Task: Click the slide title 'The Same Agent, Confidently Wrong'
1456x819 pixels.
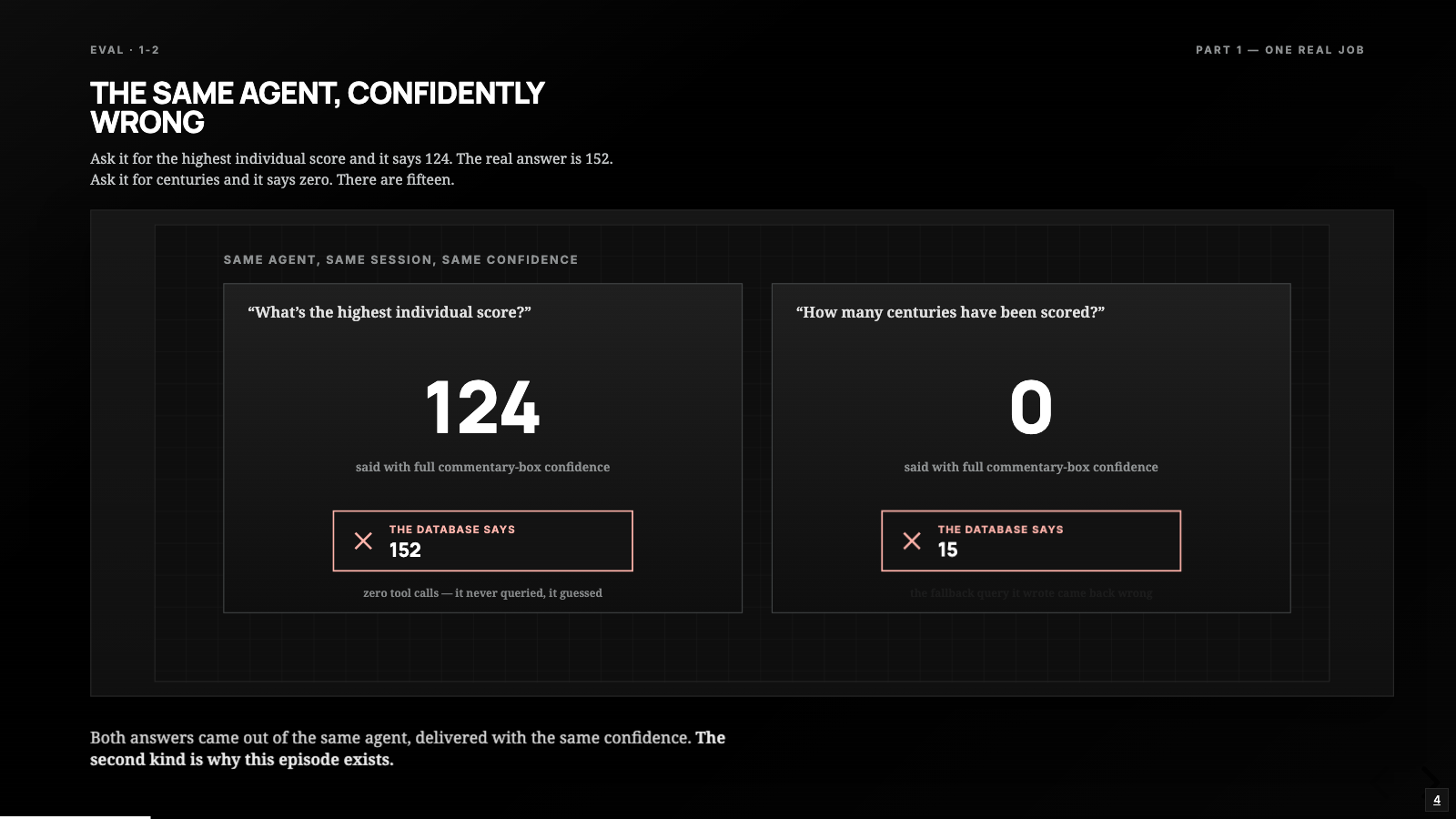Action: [x=317, y=107]
